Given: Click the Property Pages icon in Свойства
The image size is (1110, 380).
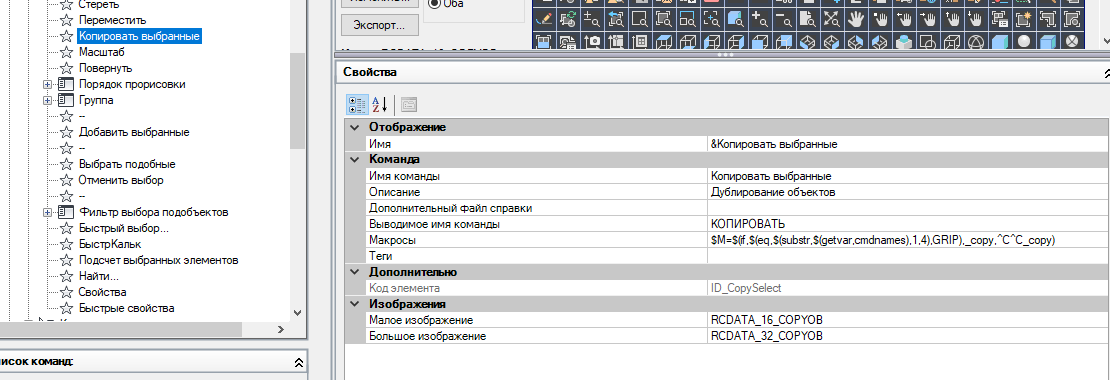Looking at the screenshot, I should tap(408, 105).
